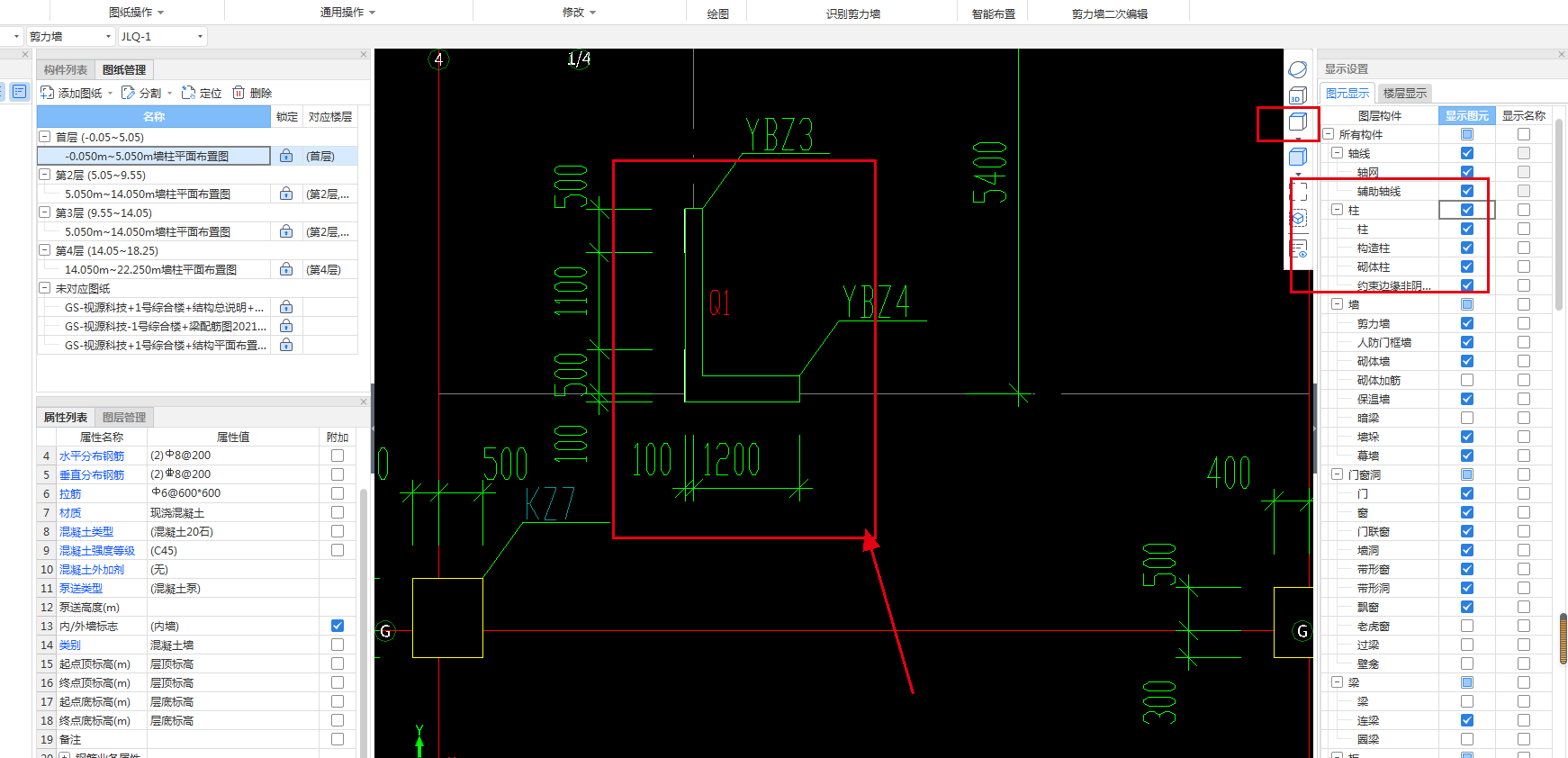Click the 识别剪力墙 ribbon group label

pyautogui.click(x=853, y=14)
